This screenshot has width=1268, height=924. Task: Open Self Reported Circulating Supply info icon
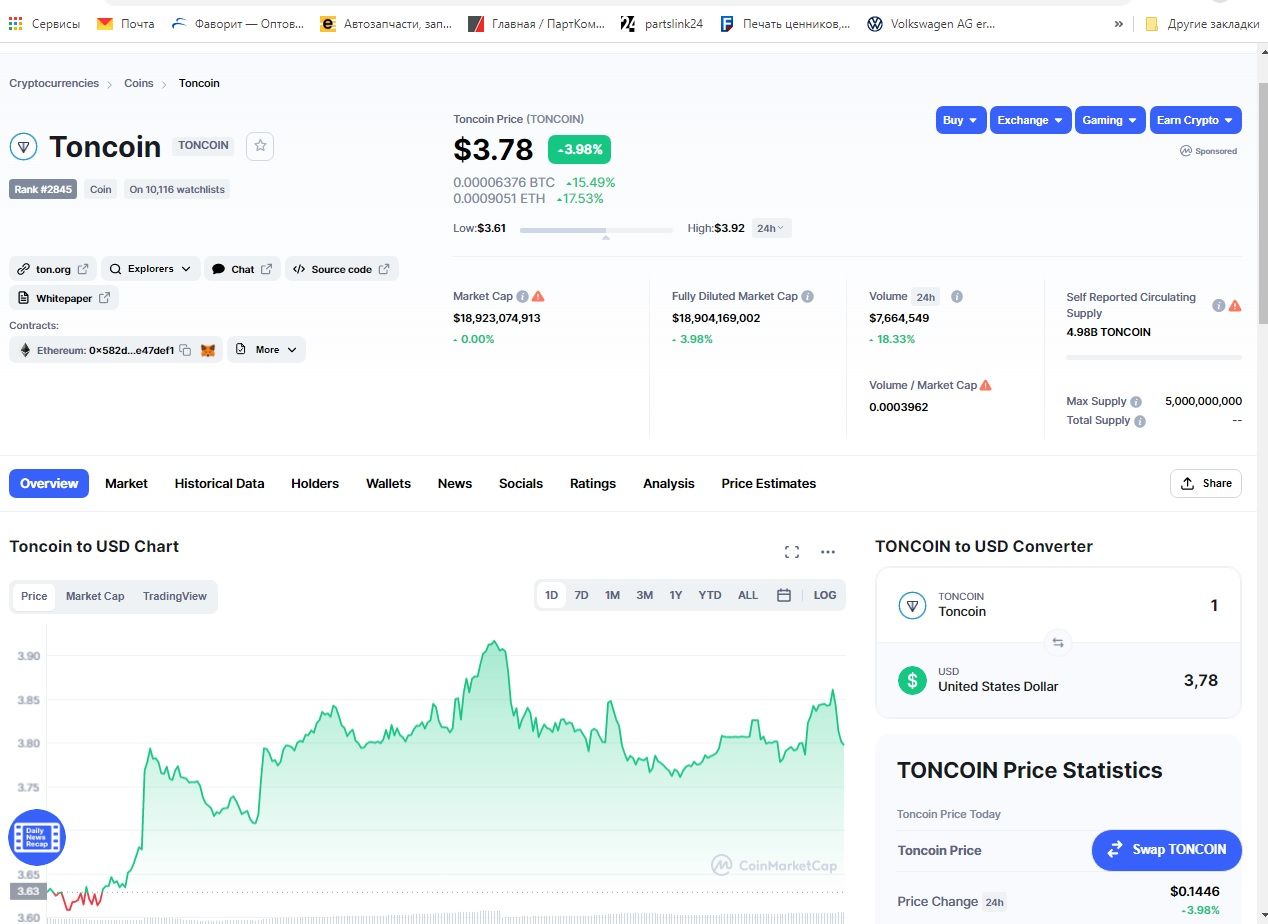(1219, 305)
